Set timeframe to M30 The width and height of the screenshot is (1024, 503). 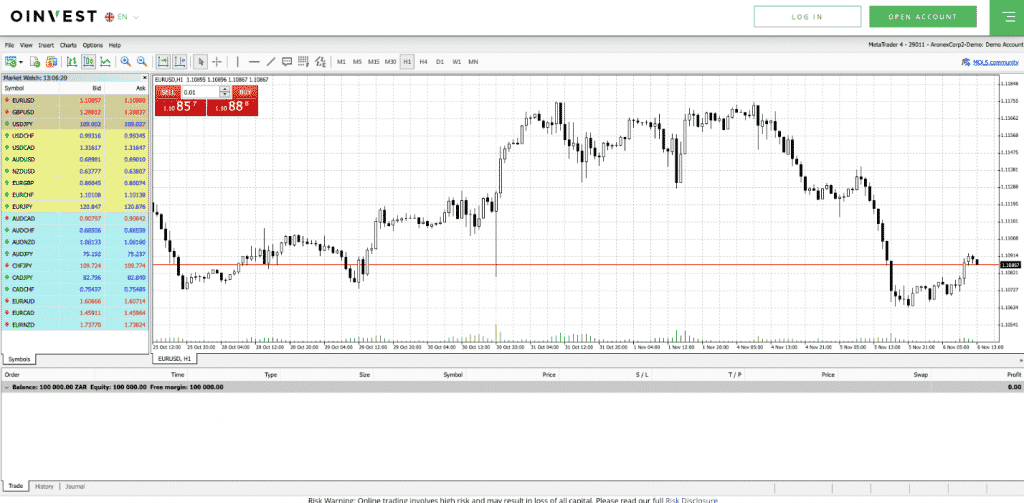point(391,61)
